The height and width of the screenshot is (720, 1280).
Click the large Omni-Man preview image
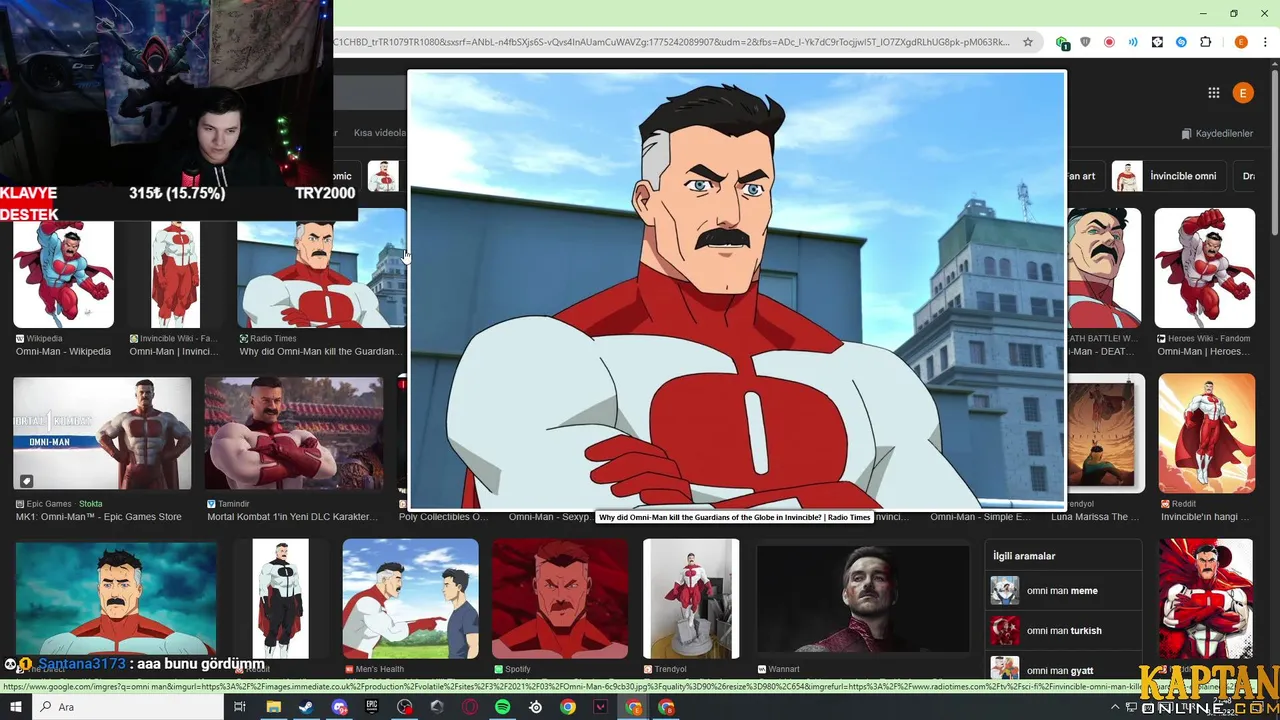(x=737, y=291)
